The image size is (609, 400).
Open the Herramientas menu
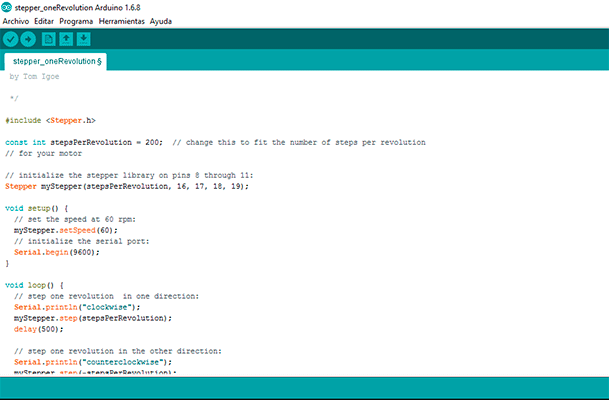pos(122,21)
